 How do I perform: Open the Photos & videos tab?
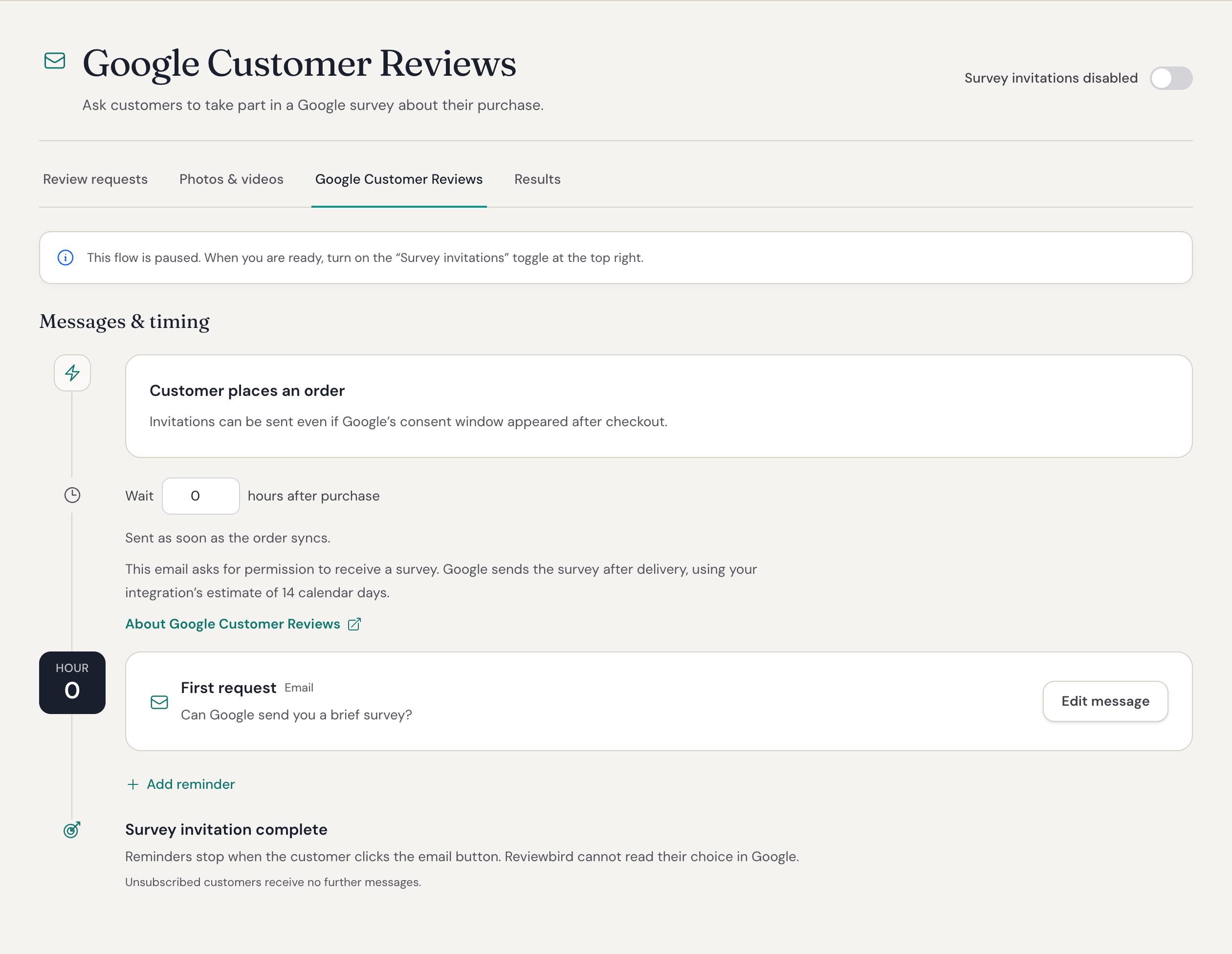click(231, 179)
